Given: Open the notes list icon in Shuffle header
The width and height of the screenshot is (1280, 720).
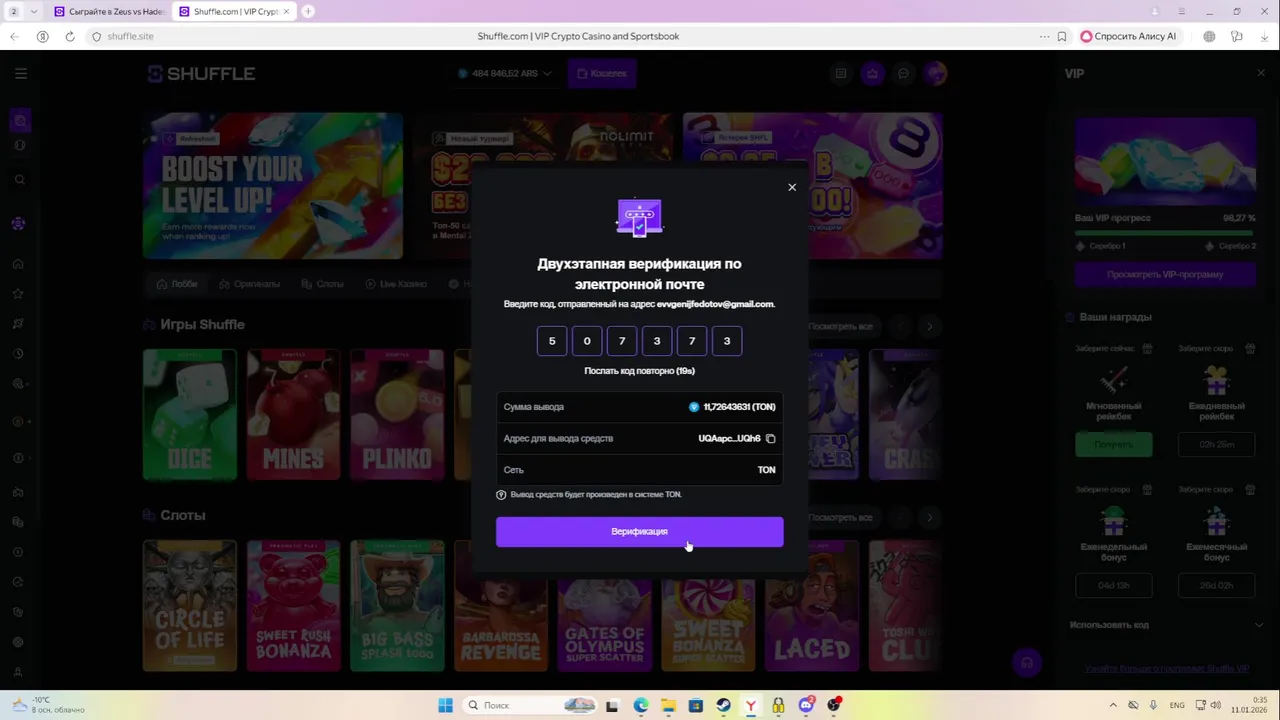Looking at the screenshot, I should coord(841,73).
